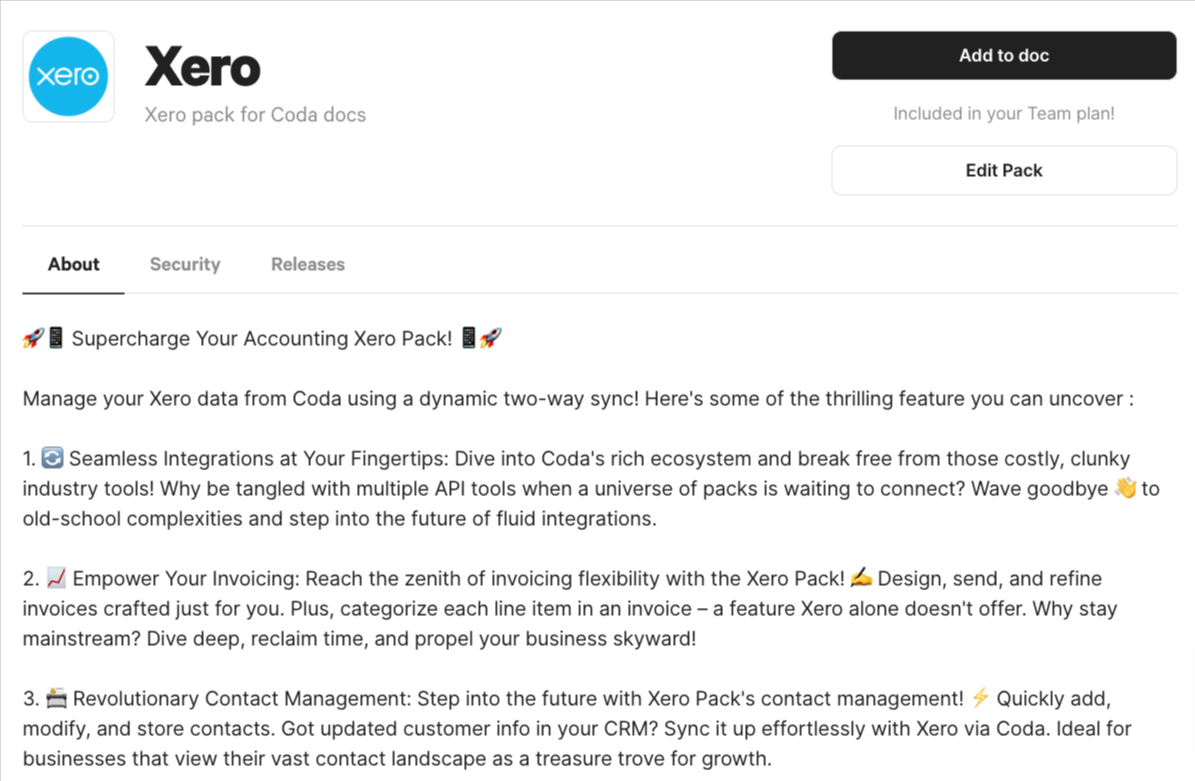Select the About tab
Image resolution: width=1195 pixels, height=781 pixels.
click(74, 264)
